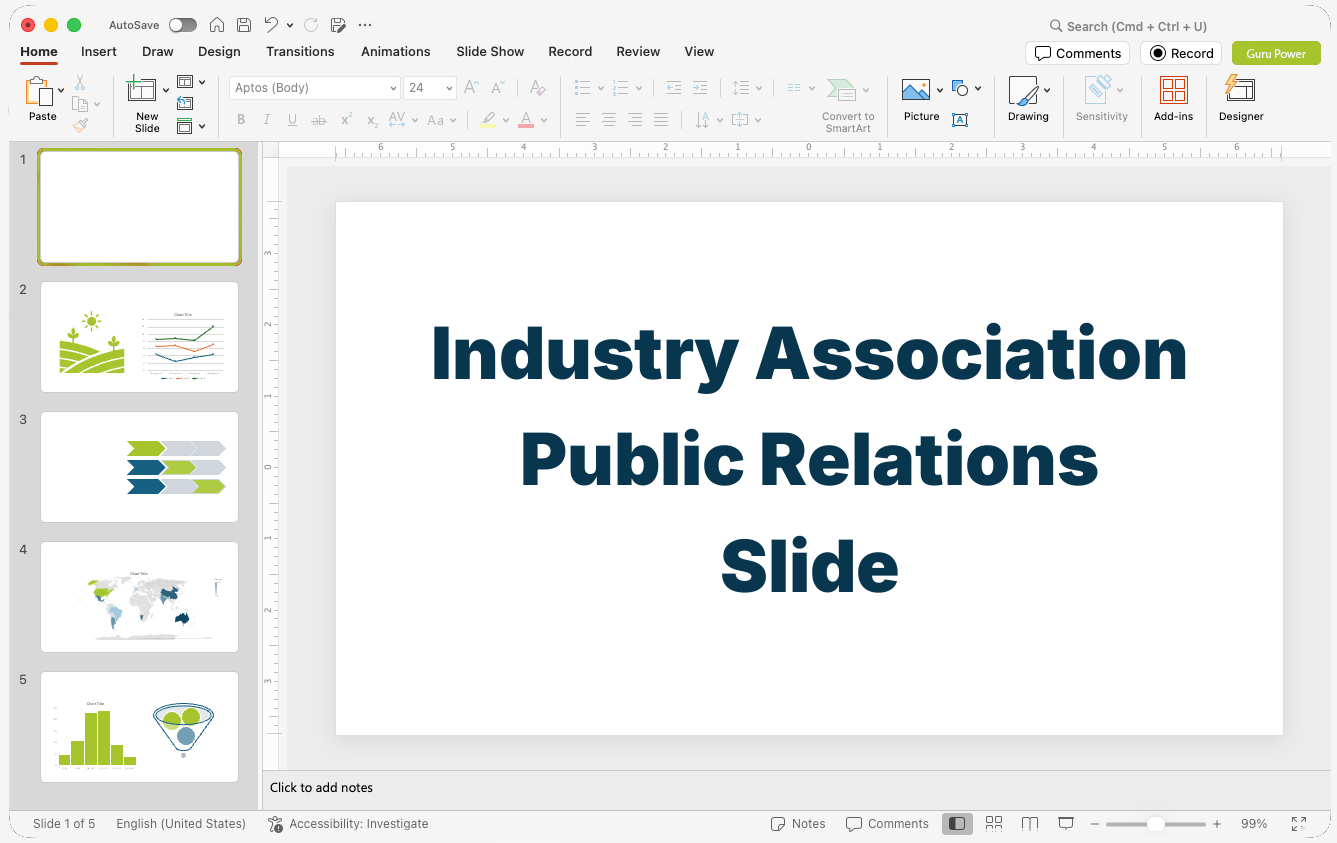Screen dimensions: 1337x843
Task: Toggle Underline formatting
Action: [292, 120]
